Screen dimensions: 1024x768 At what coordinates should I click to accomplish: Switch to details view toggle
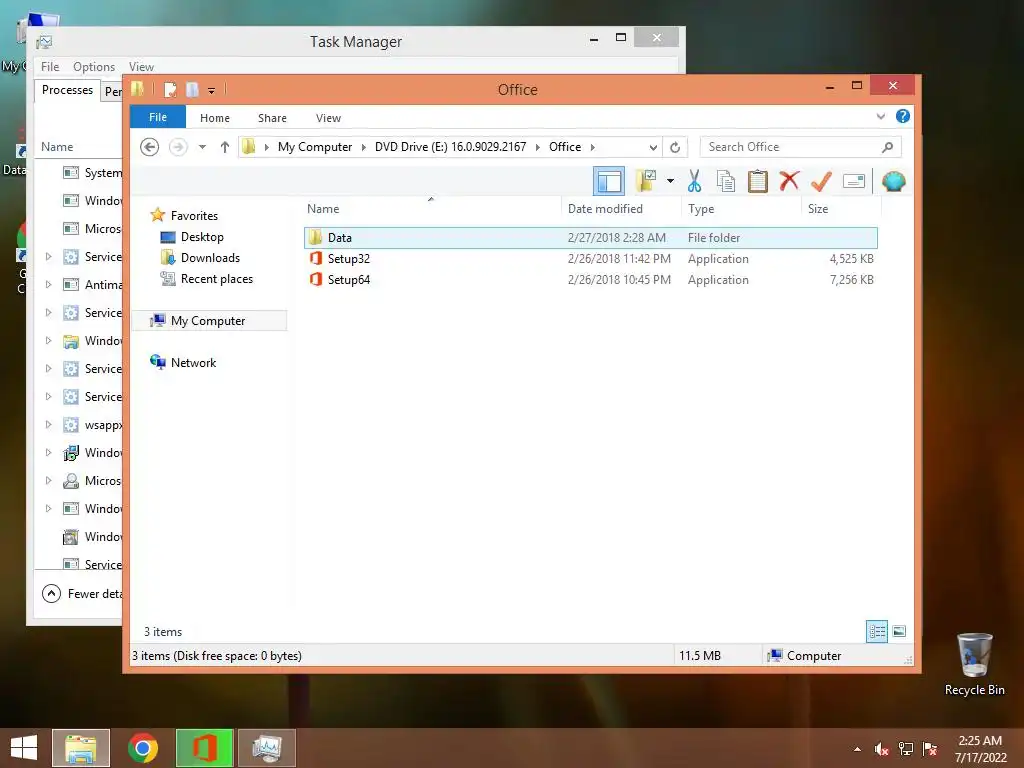(876, 631)
